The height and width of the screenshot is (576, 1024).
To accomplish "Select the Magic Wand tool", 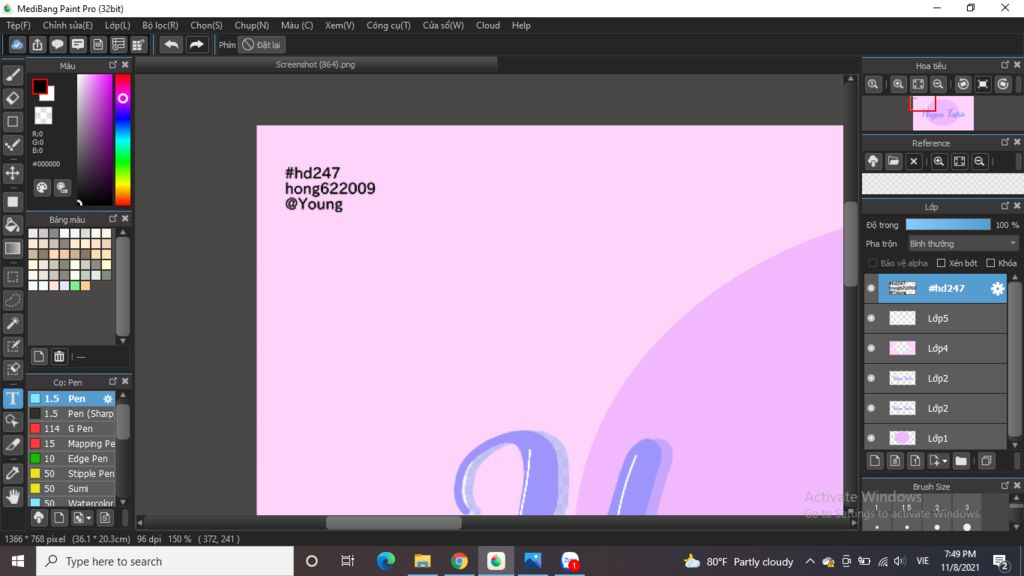I will tap(12, 323).
